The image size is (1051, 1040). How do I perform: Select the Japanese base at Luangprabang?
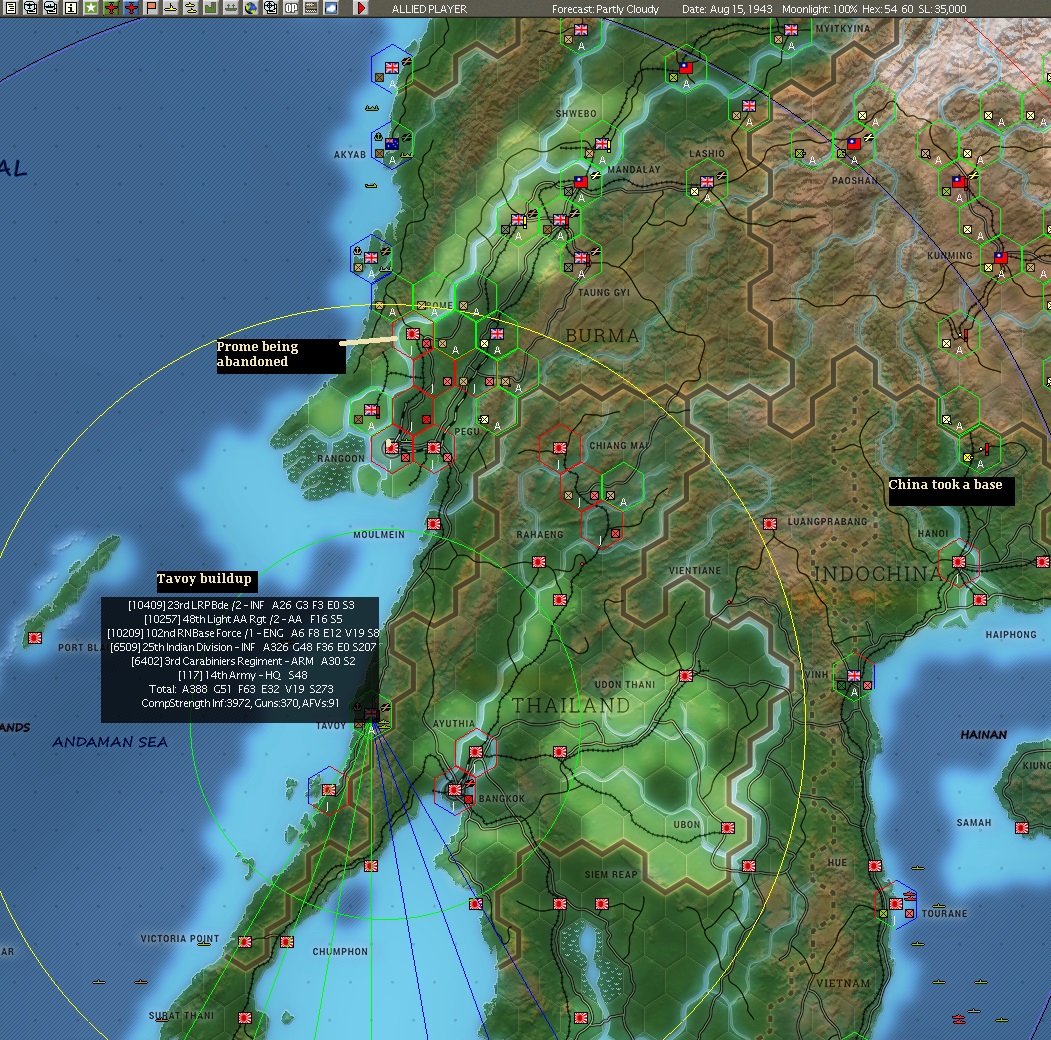(770, 523)
